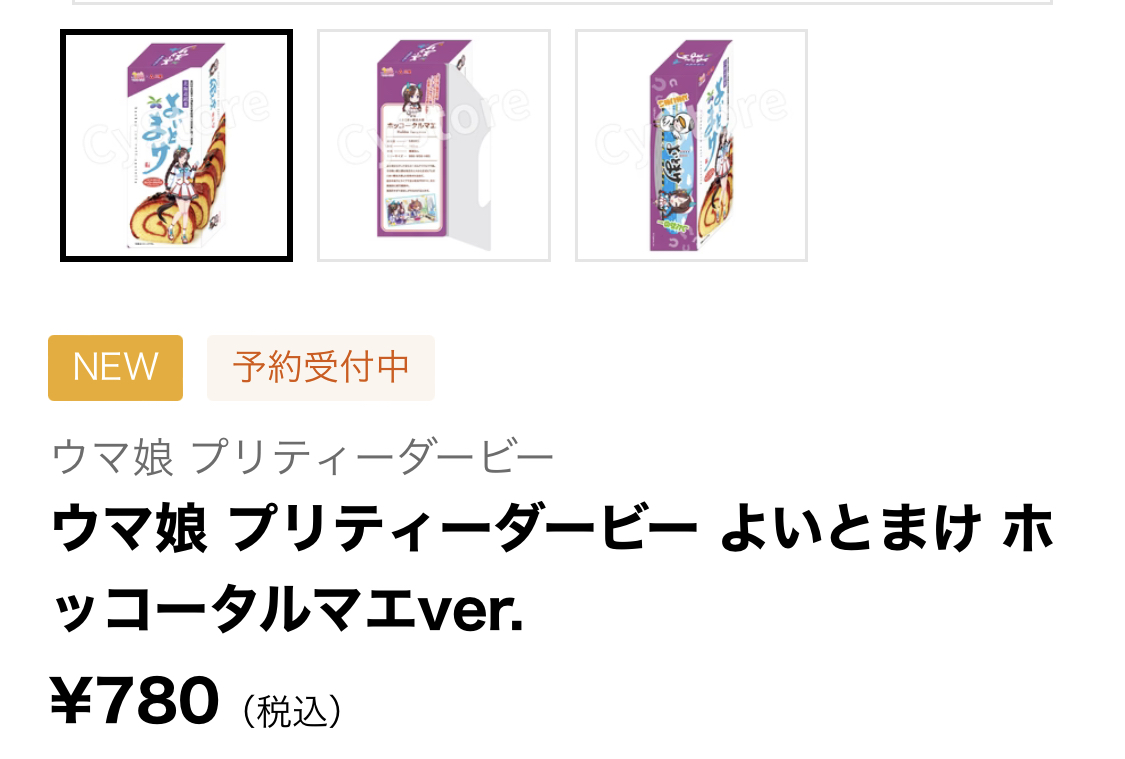1125x759 pixels.
Task: Select the second thumbnail showing box back
Action: click(434, 146)
